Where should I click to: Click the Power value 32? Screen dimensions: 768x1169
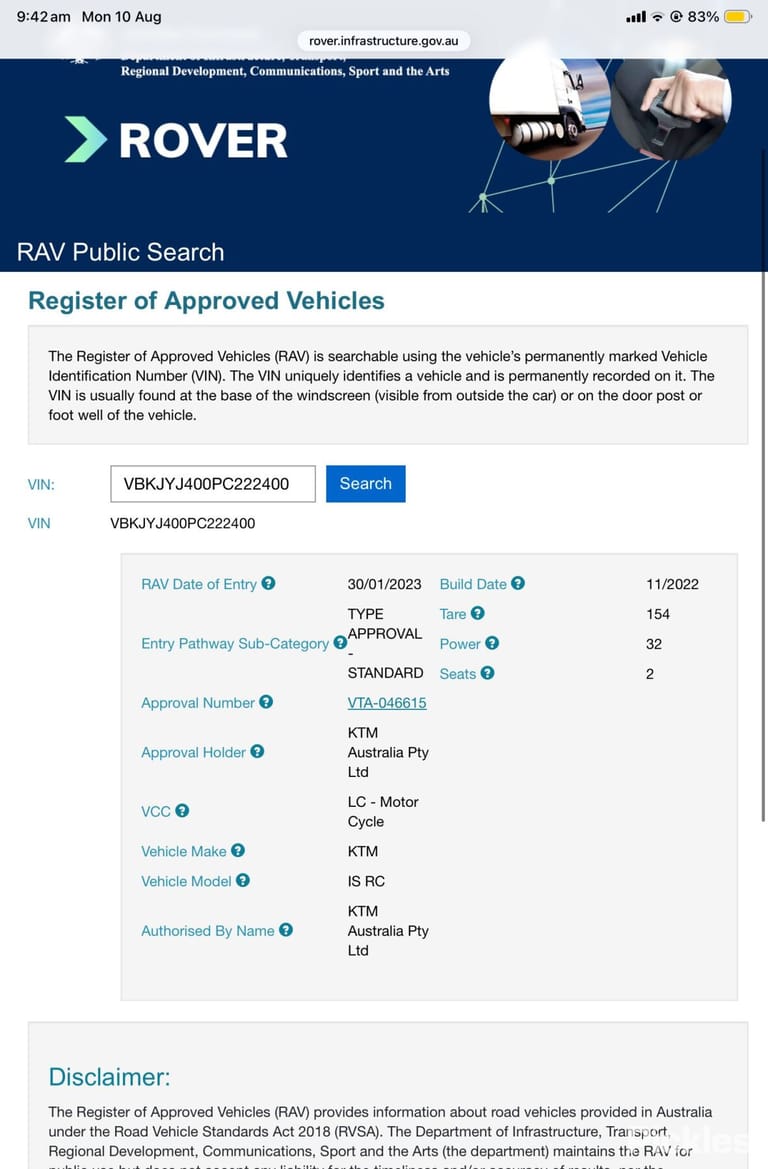tap(654, 643)
